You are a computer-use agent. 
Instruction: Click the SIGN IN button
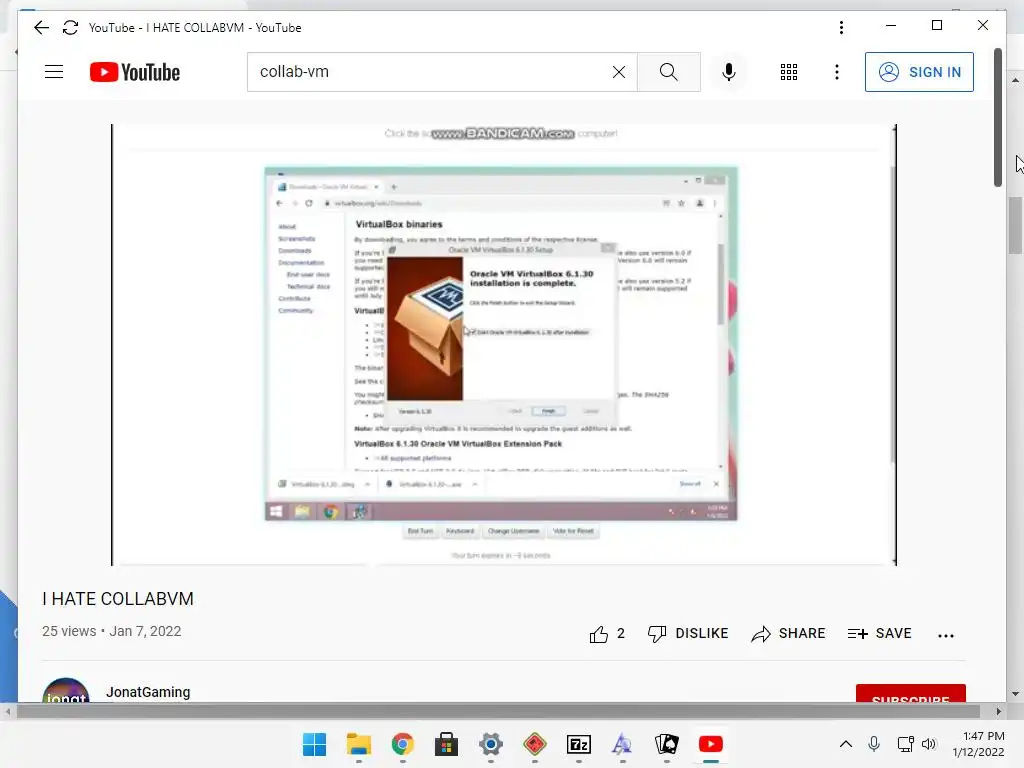point(919,72)
